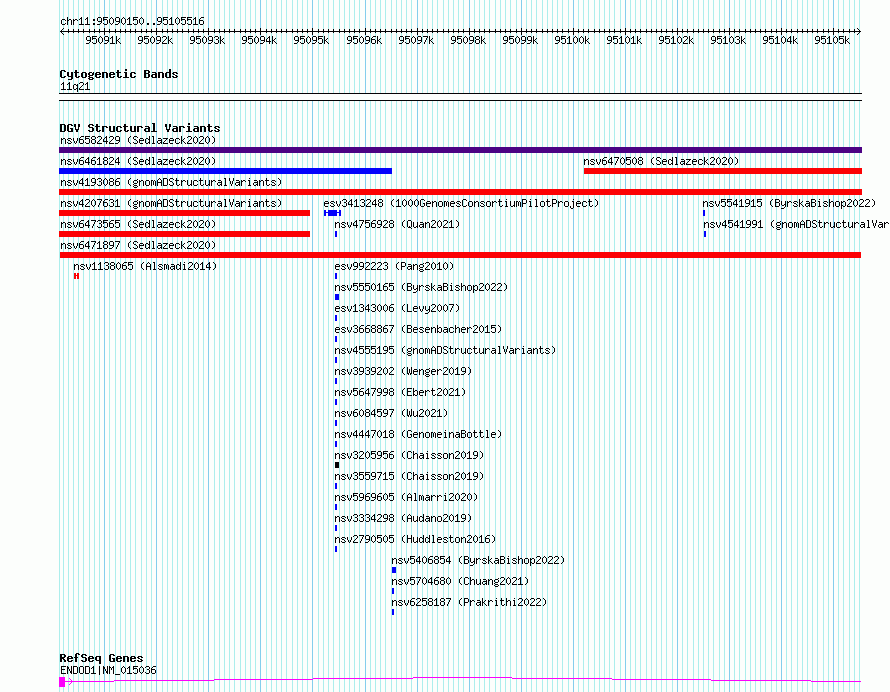Open nsv4756928 (Quan2021) label

pos(397,224)
